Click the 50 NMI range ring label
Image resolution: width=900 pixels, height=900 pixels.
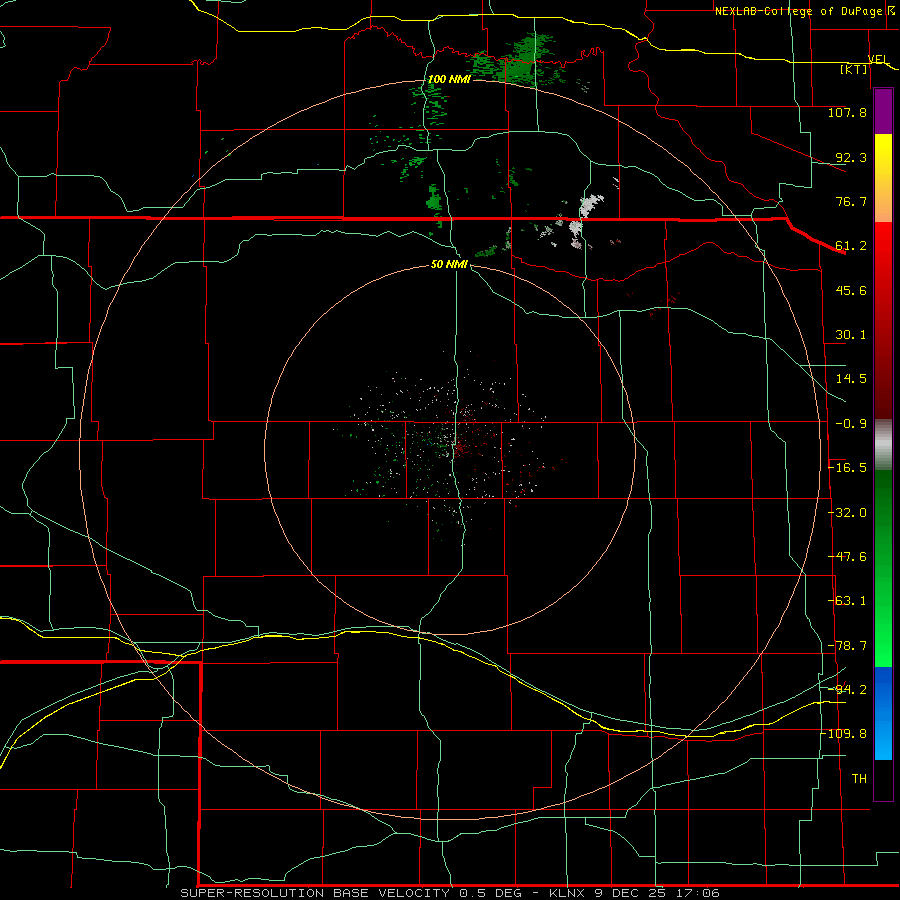[x=449, y=265]
